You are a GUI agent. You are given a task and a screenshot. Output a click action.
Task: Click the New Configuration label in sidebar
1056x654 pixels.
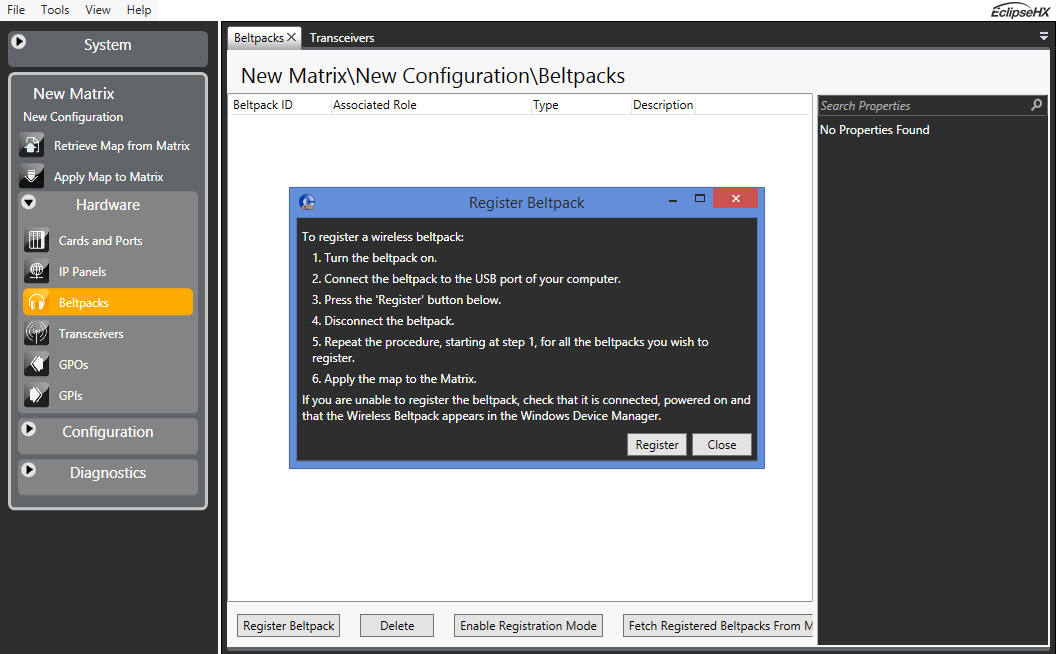tap(73, 117)
